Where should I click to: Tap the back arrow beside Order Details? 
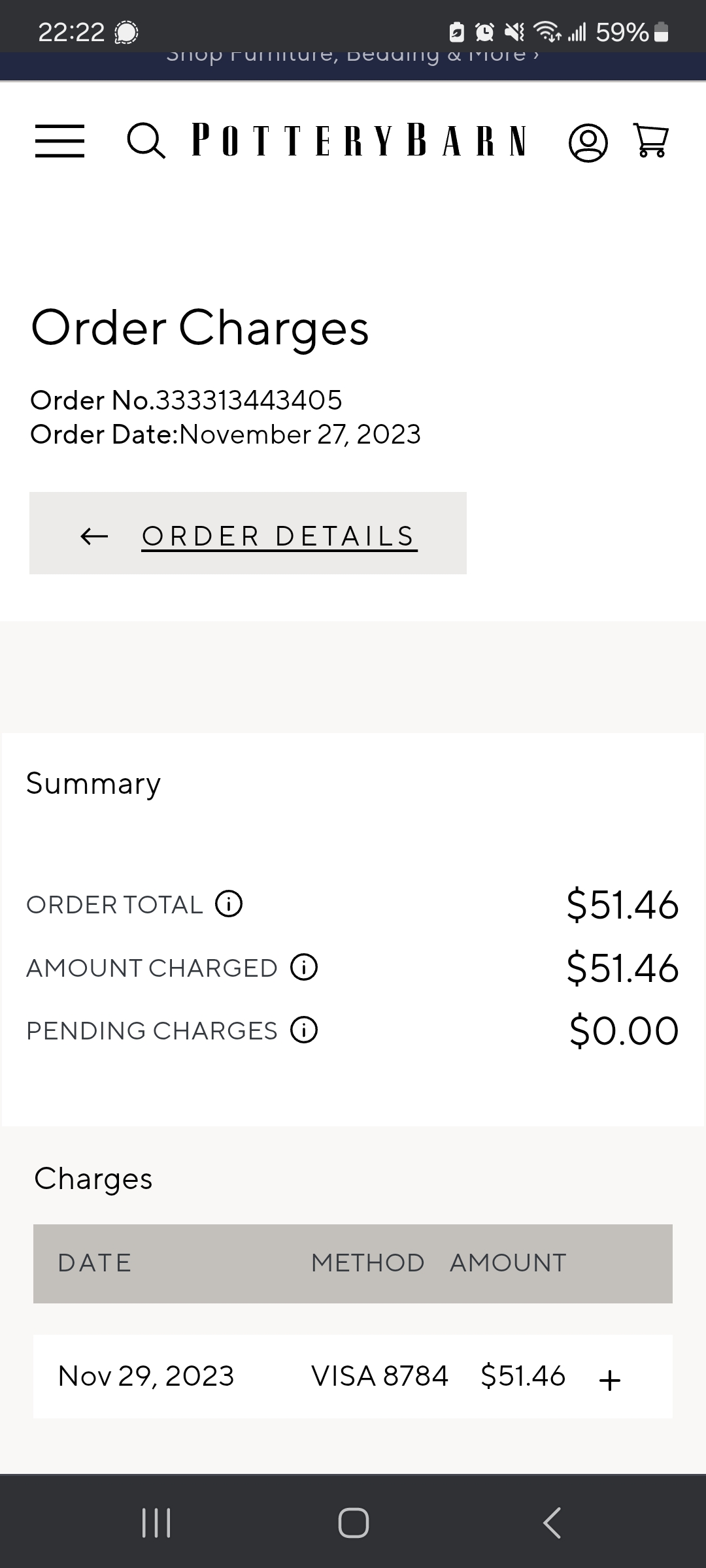[94, 536]
